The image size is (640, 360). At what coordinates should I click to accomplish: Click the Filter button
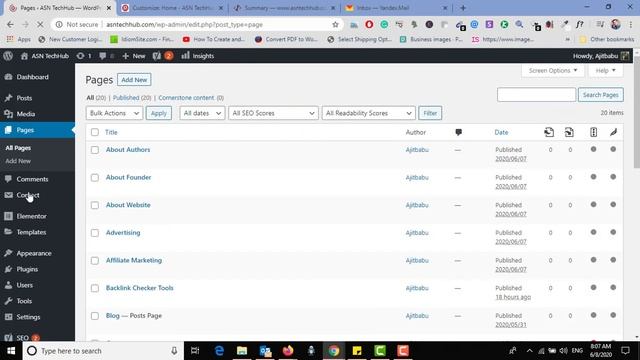pyautogui.click(x=430, y=113)
